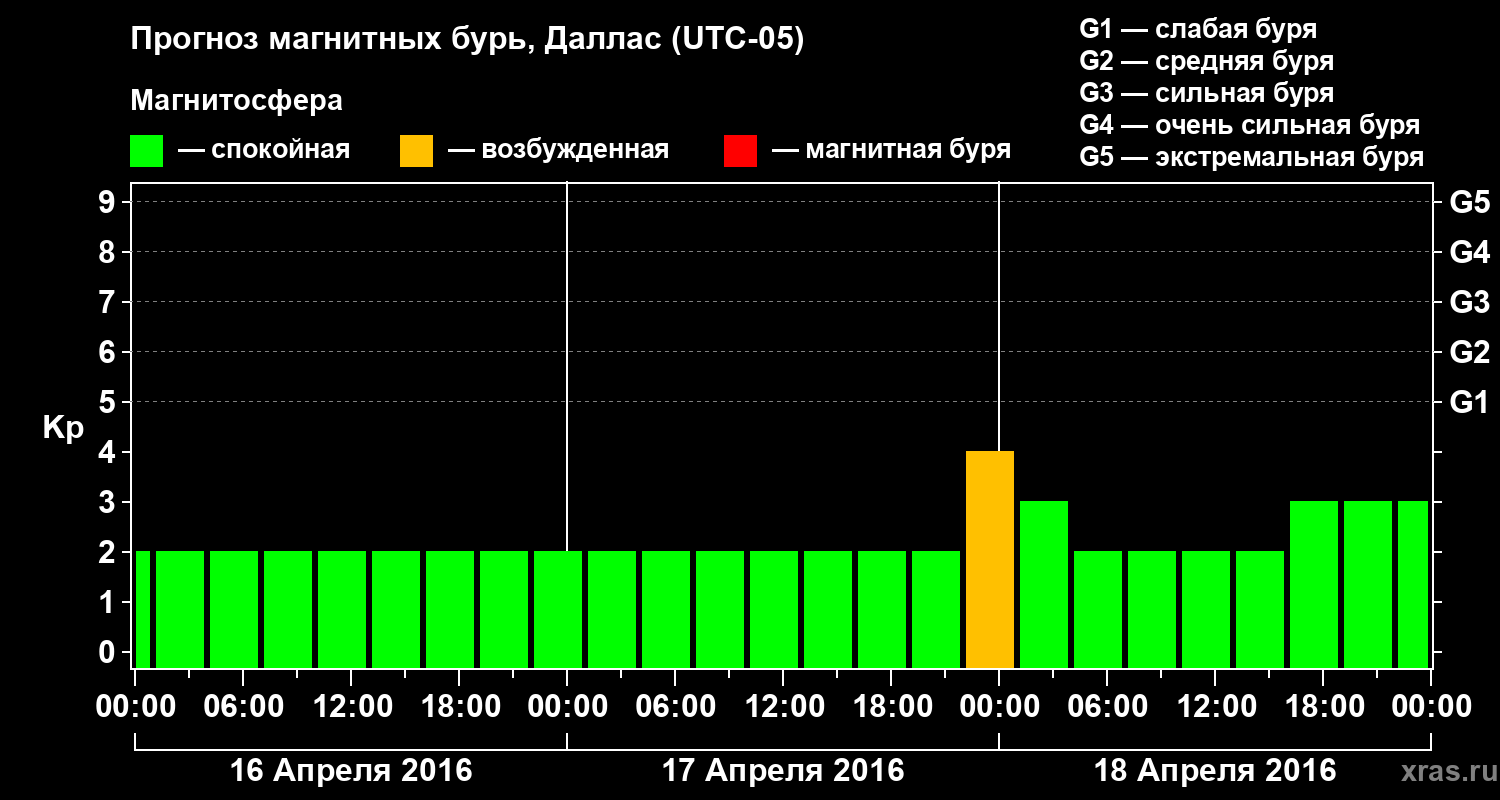This screenshot has width=1500, height=800.
Task: Click the green 'спокойная' legend swatch
Action: pyautogui.click(x=146, y=151)
